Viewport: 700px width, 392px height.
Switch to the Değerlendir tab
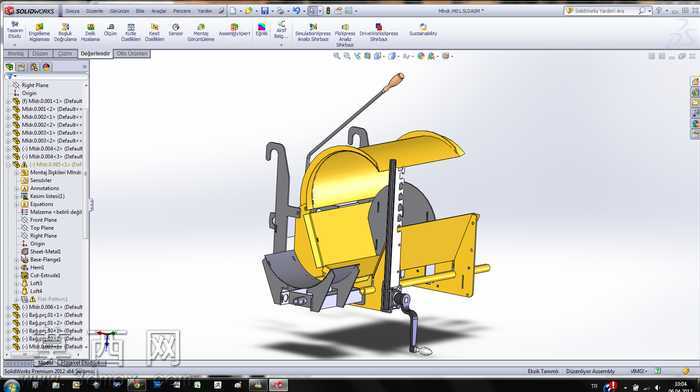point(95,54)
